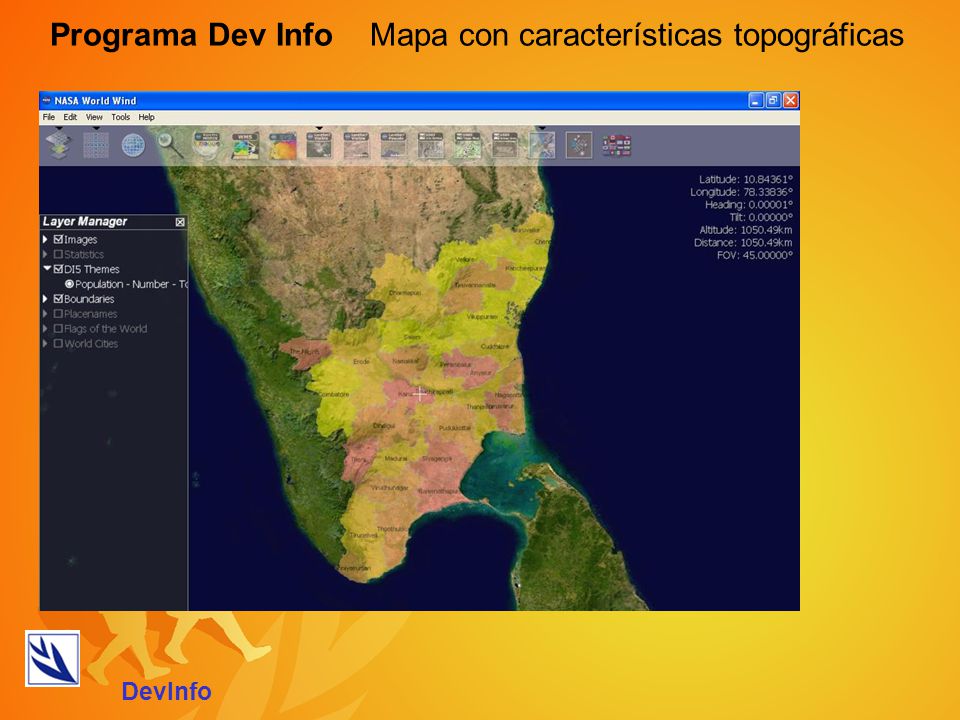960x720 pixels.
Task: Select the third USGS imagery toolbar icon
Action: (x=505, y=145)
